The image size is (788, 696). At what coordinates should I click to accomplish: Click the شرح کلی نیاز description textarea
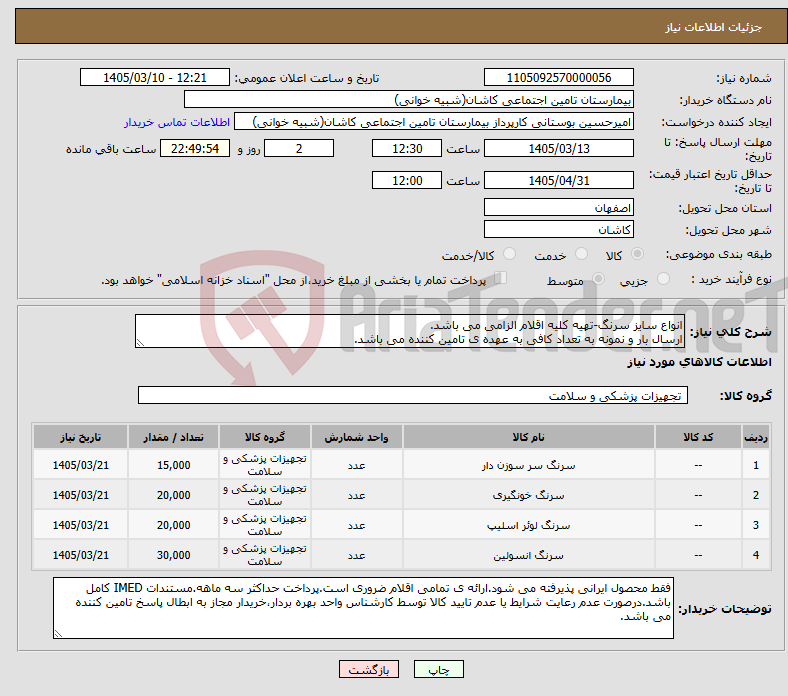(x=410, y=332)
